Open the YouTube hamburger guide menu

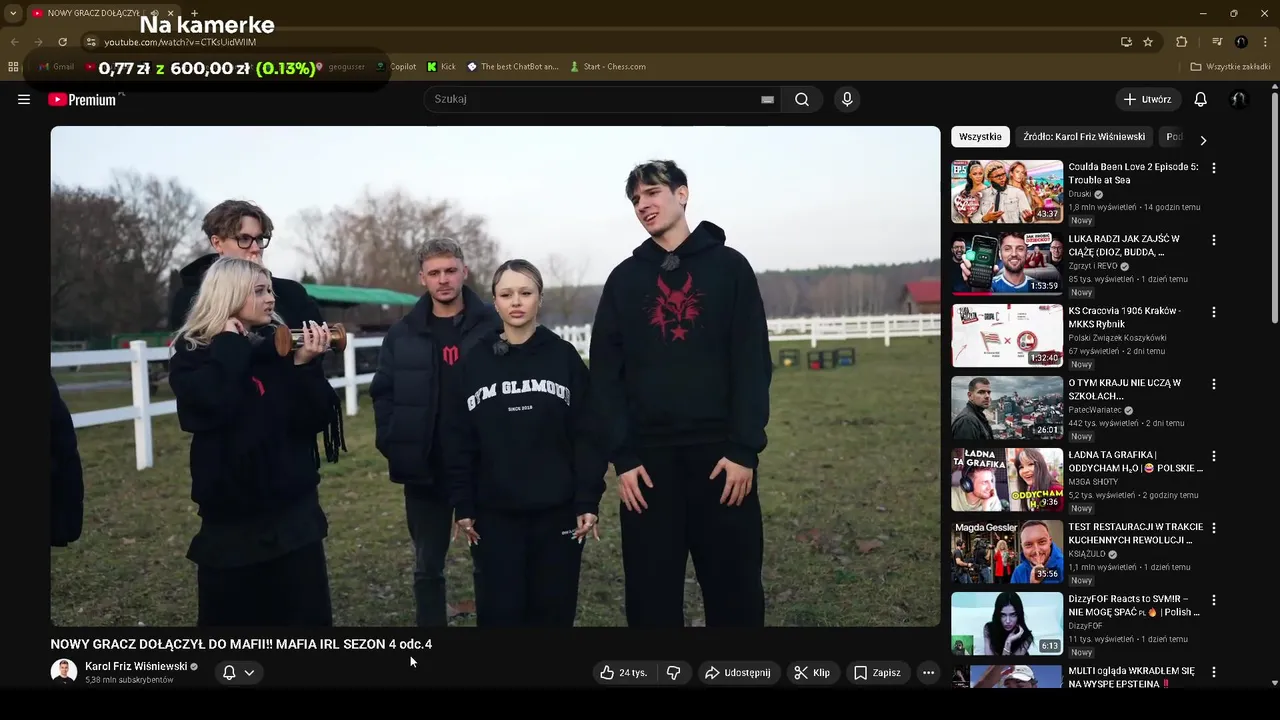point(24,99)
